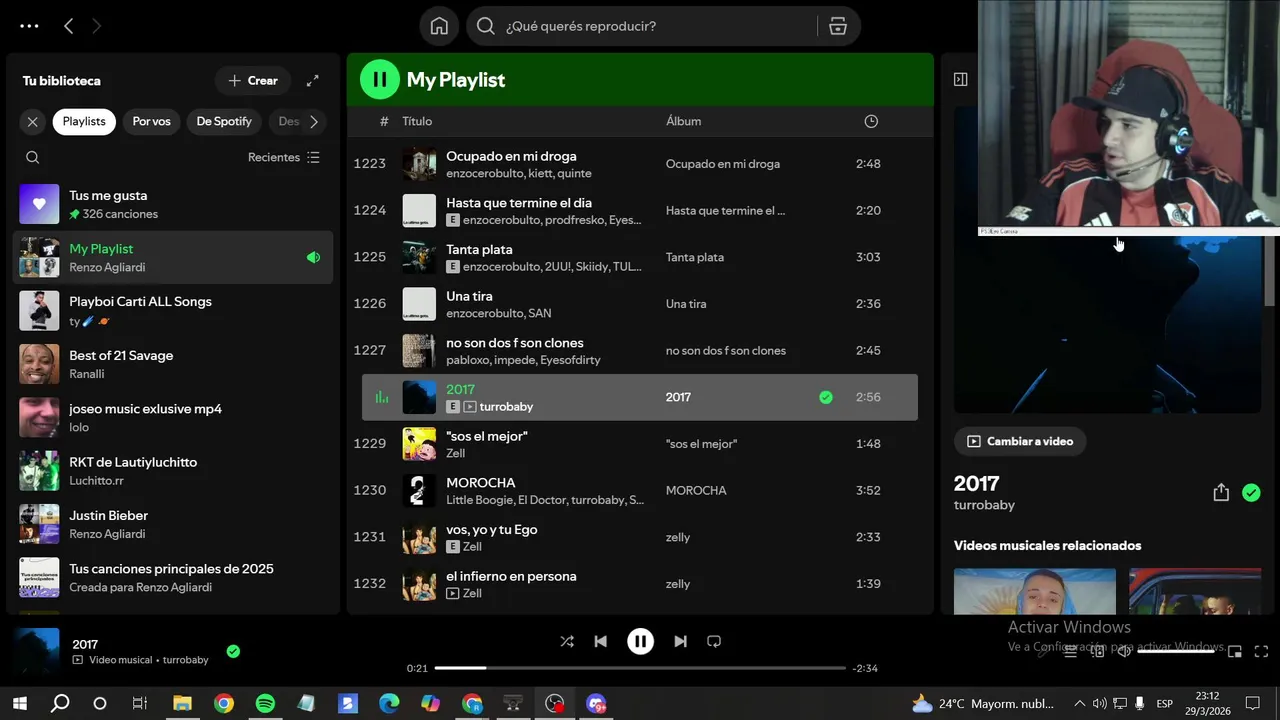Open the first related music video thumbnail
Image resolution: width=1280 pixels, height=720 pixels.
(1035, 591)
